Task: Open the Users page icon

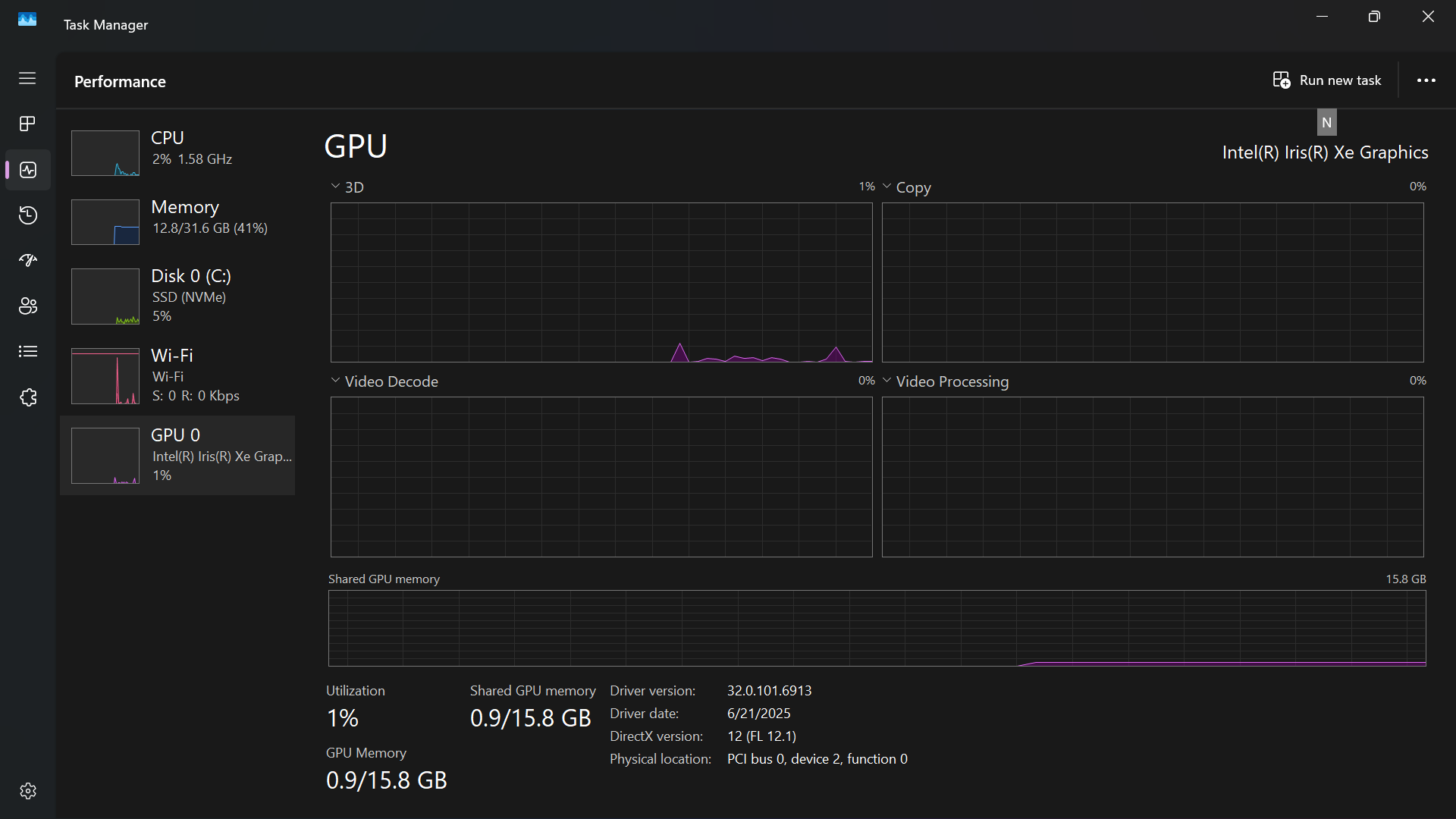Action: click(x=27, y=306)
